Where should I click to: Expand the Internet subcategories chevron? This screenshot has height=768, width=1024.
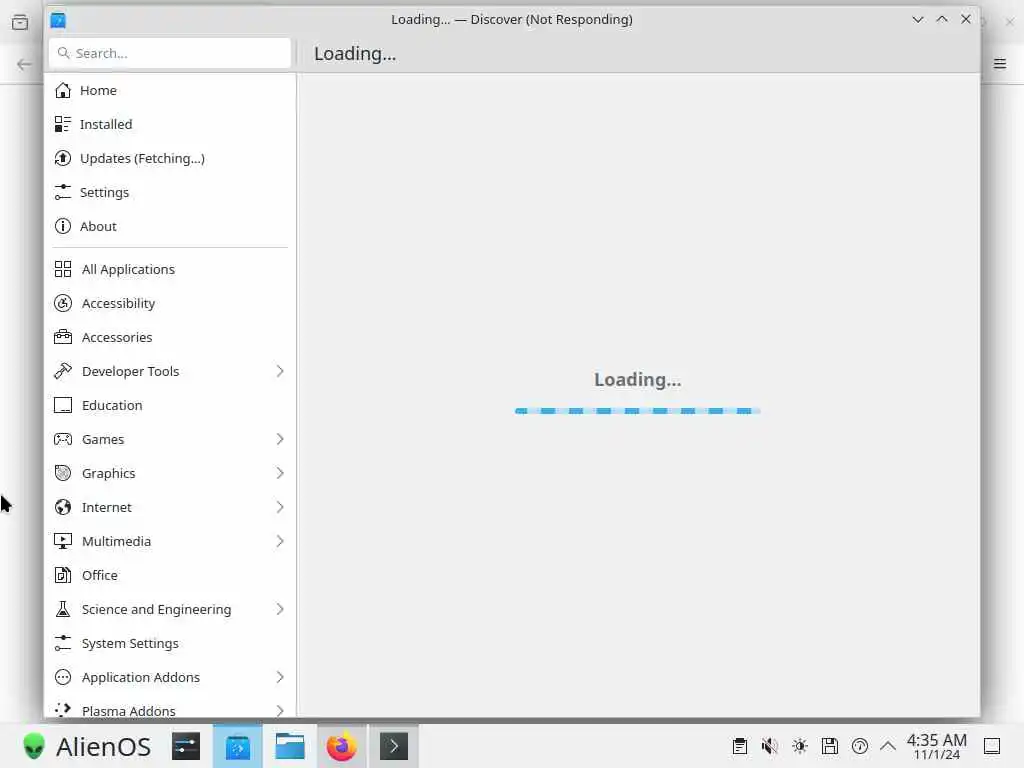(x=280, y=507)
